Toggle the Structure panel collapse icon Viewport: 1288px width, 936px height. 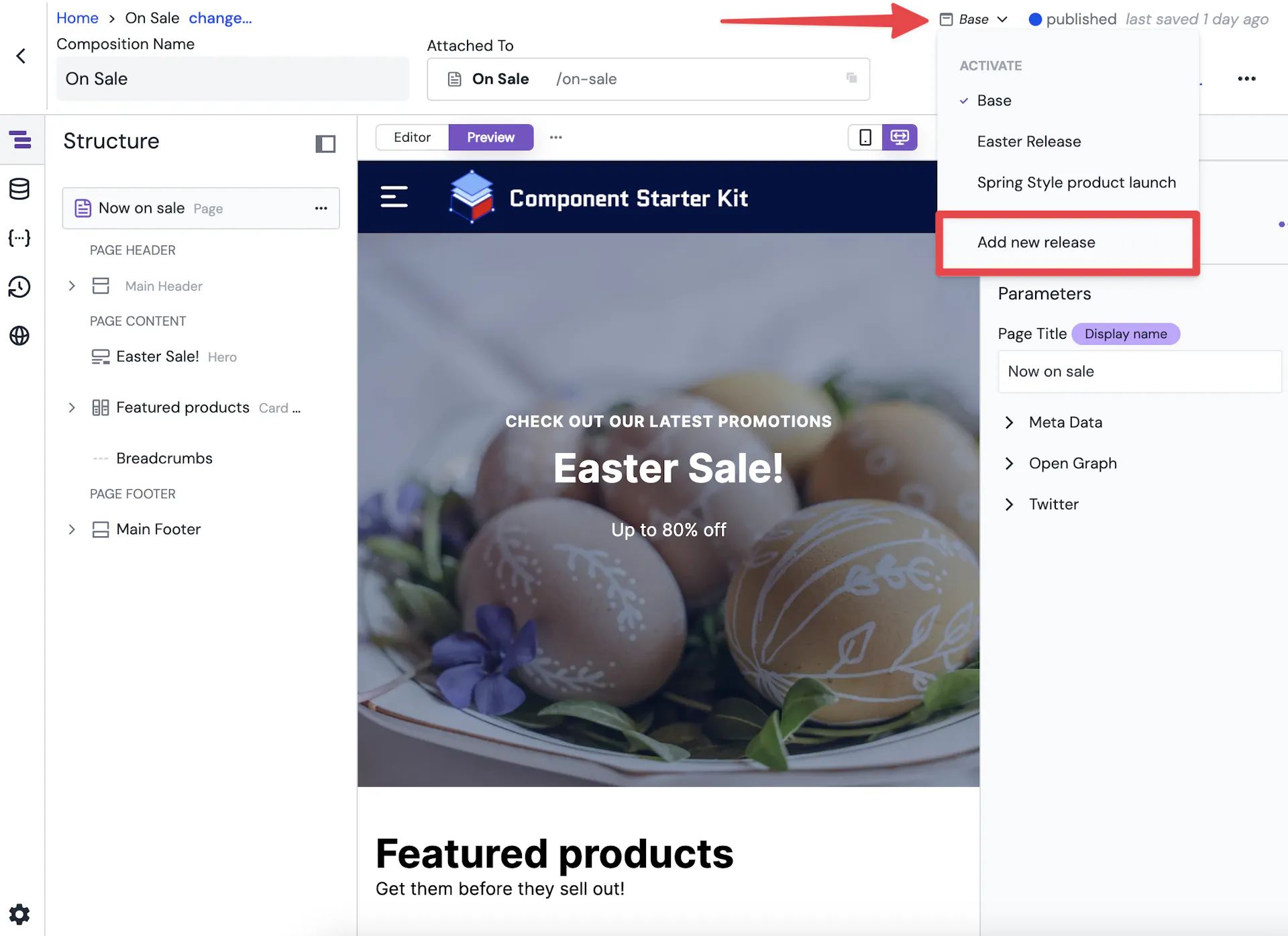(325, 143)
